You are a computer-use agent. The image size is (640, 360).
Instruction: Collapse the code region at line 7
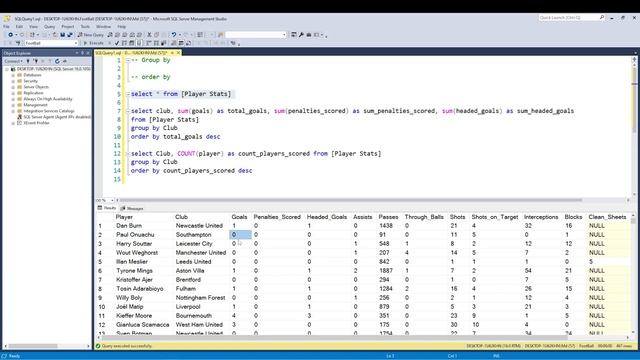coord(128,111)
